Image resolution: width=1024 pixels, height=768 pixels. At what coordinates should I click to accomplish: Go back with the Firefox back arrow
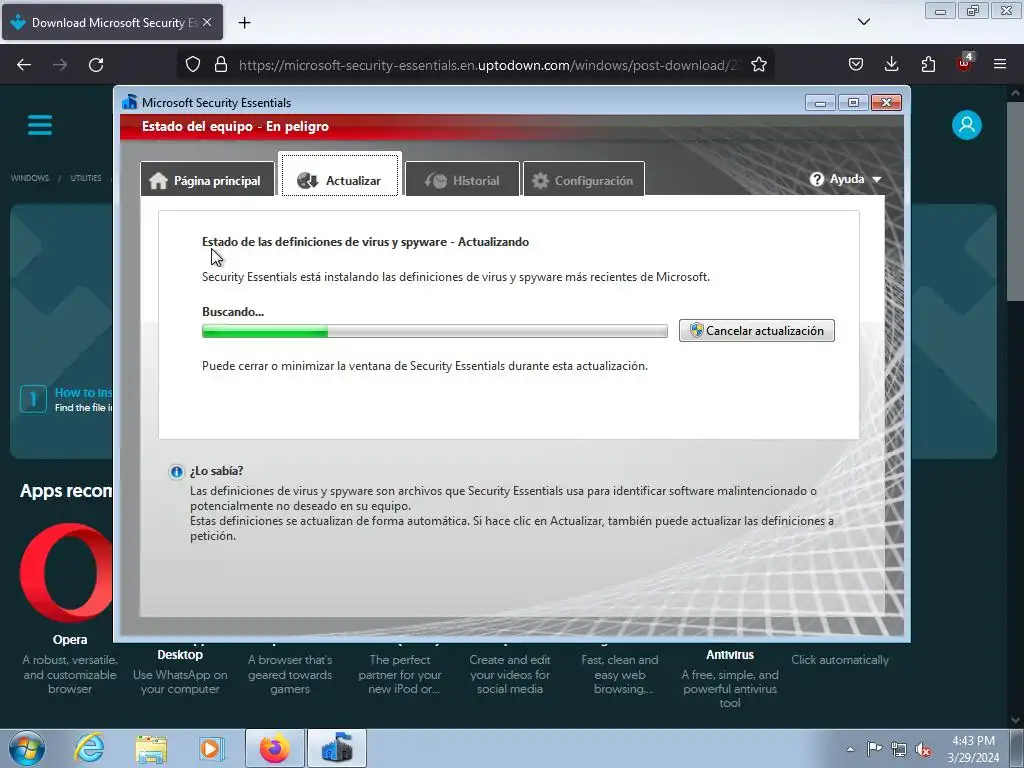[24, 65]
